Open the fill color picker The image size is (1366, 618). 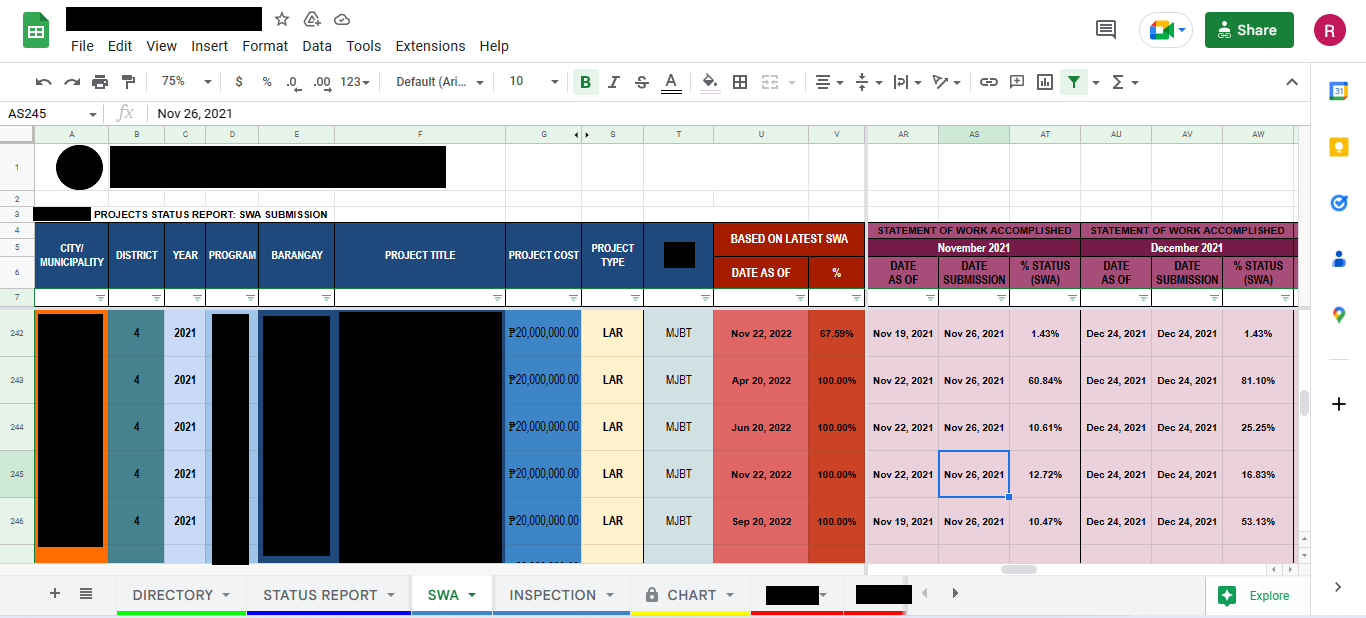pos(710,82)
